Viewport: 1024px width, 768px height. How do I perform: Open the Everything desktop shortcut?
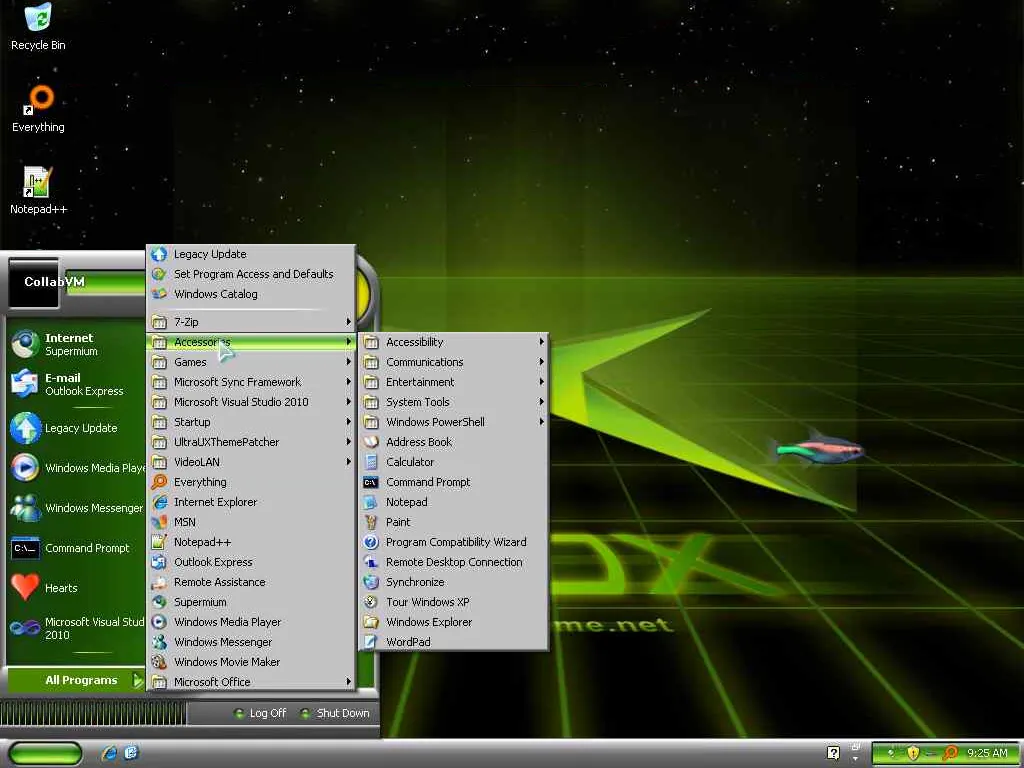(x=38, y=108)
